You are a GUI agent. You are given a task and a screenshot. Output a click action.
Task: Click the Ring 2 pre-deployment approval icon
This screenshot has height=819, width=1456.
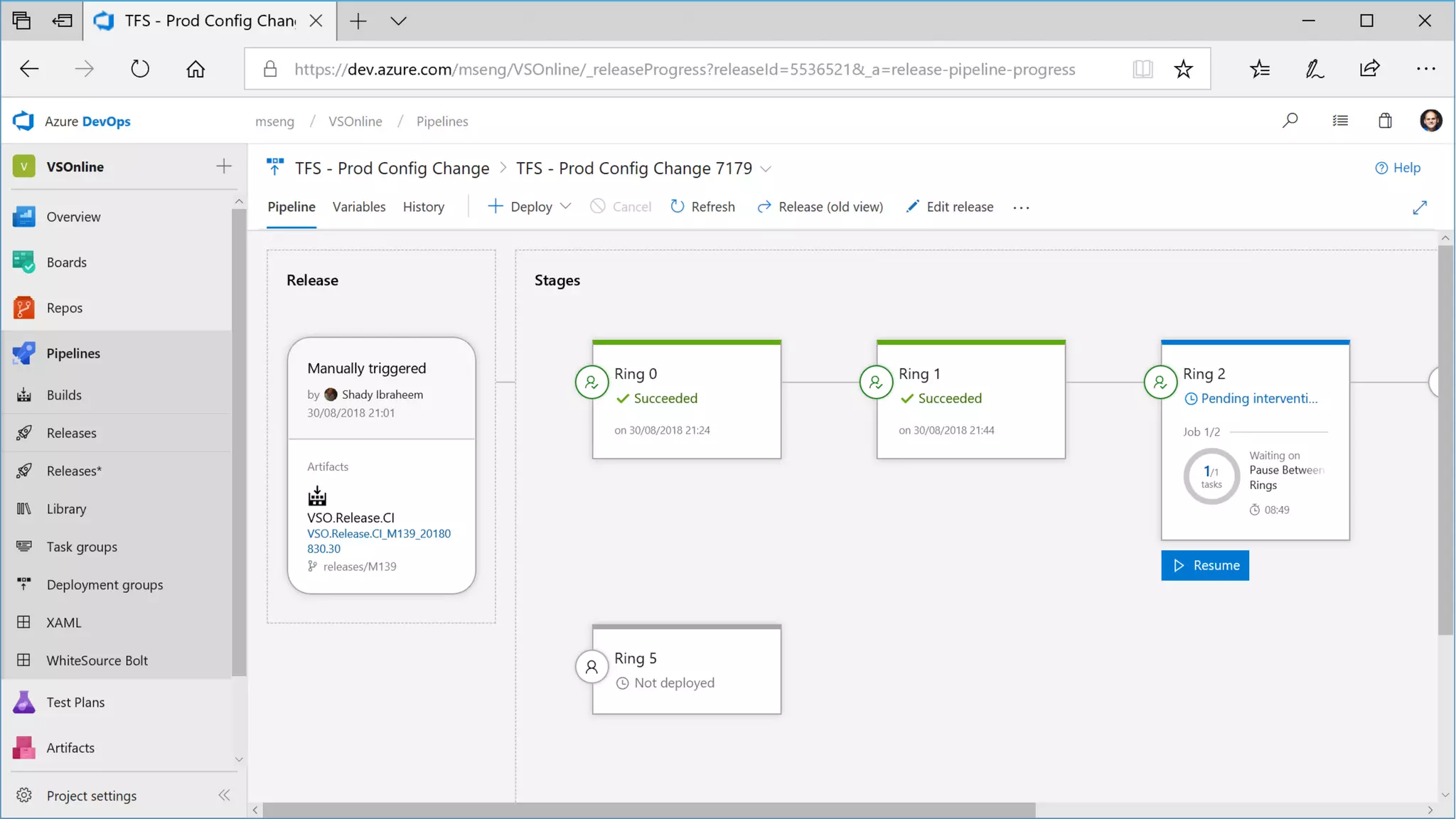pyautogui.click(x=1160, y=382)
